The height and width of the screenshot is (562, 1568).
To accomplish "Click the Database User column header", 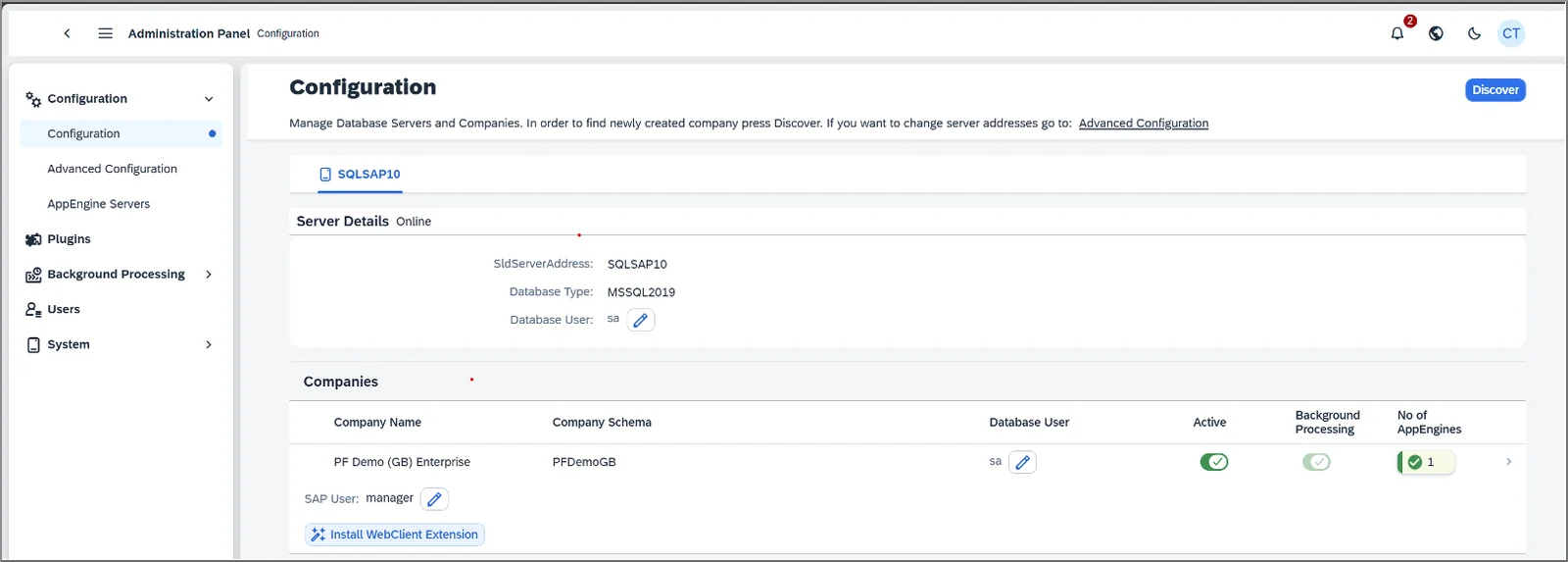I will coord(1029,423).
